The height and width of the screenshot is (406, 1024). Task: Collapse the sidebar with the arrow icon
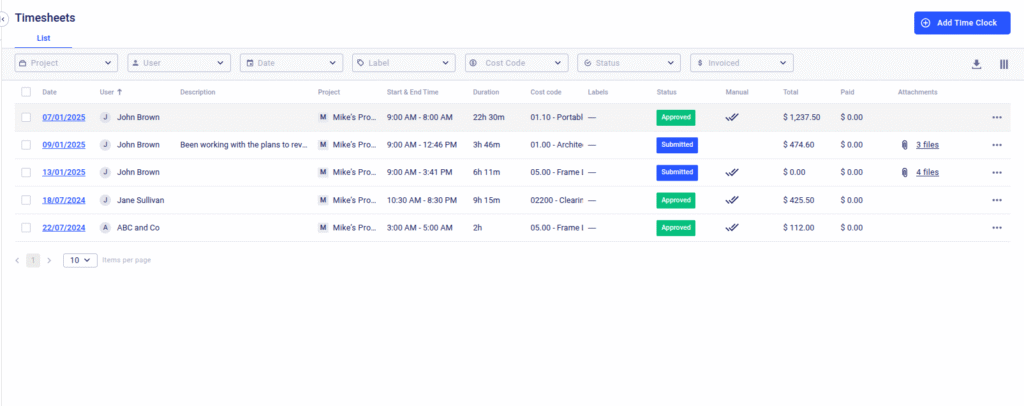point(3,20)
